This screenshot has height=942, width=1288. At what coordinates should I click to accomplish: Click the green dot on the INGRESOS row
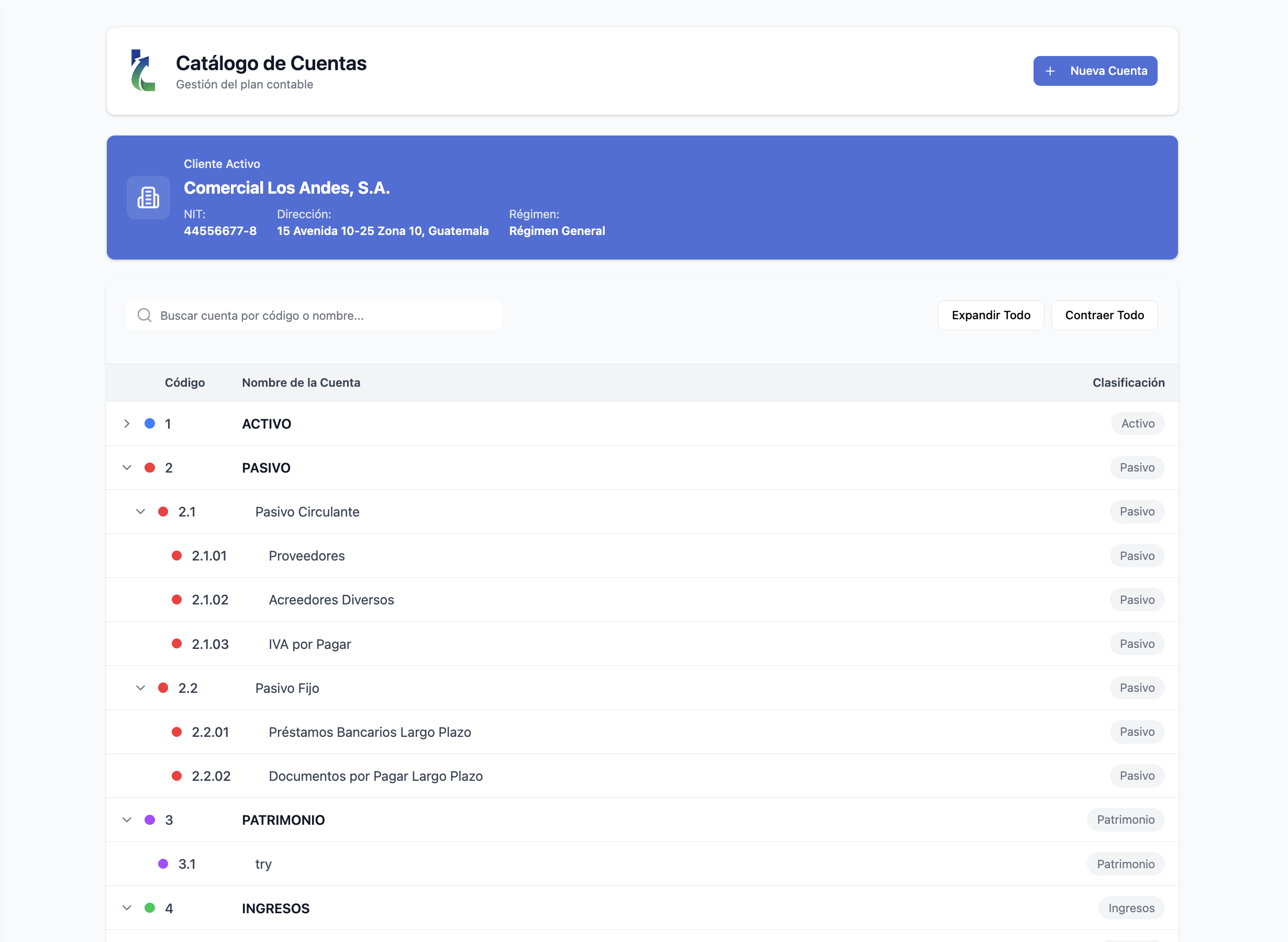pos(150,908)
